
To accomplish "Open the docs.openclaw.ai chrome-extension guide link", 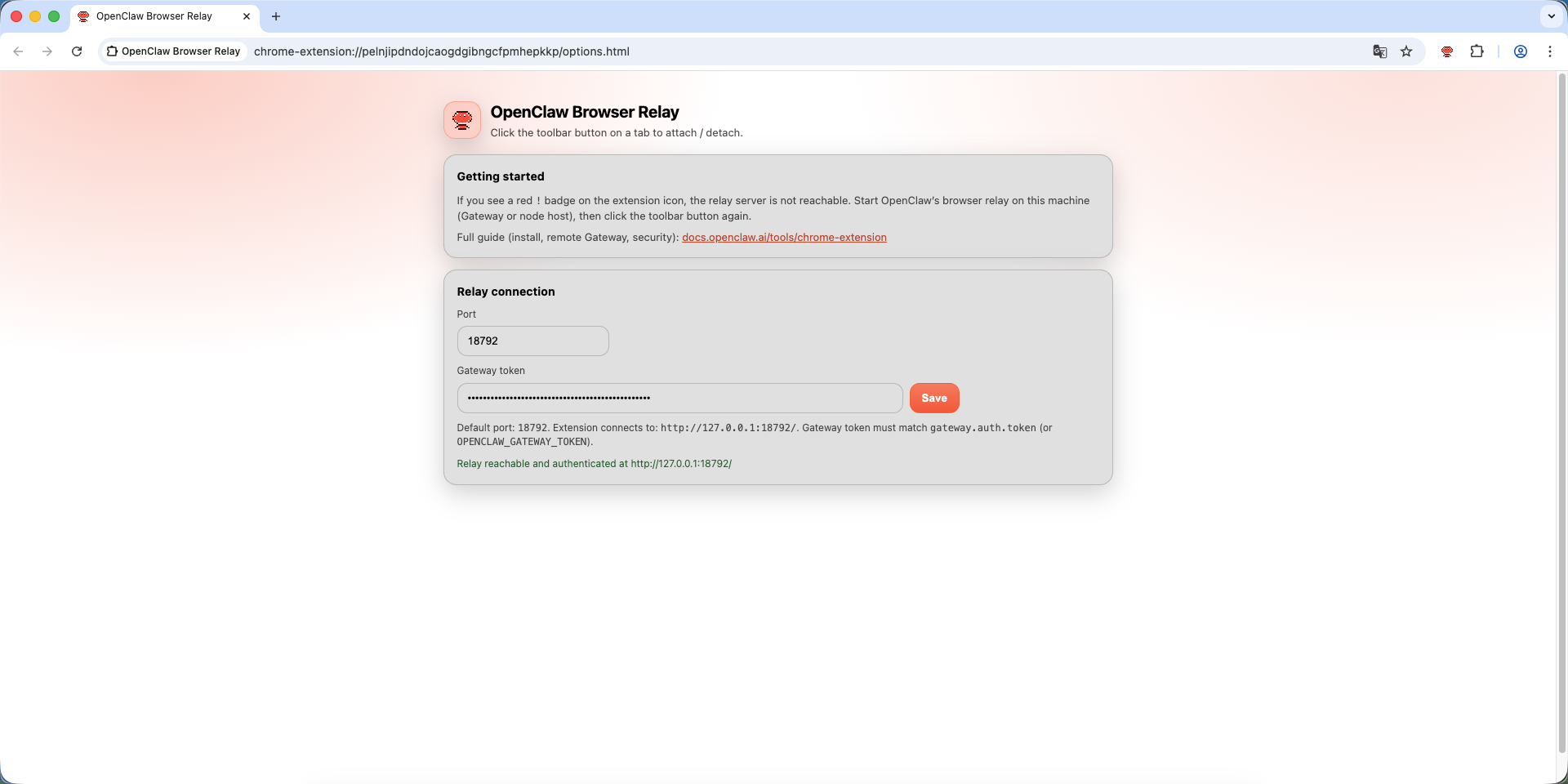I will 784,238.
